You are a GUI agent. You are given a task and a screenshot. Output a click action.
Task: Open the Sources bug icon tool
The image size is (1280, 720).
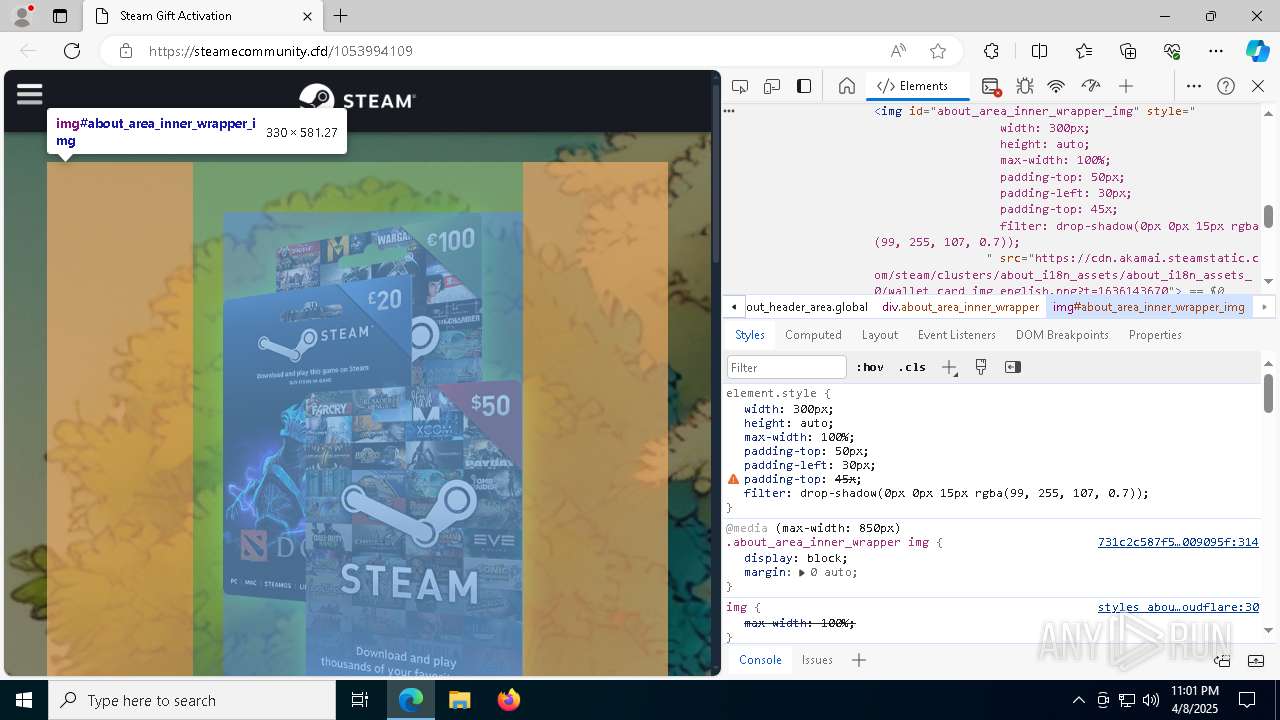[1024, 86]
